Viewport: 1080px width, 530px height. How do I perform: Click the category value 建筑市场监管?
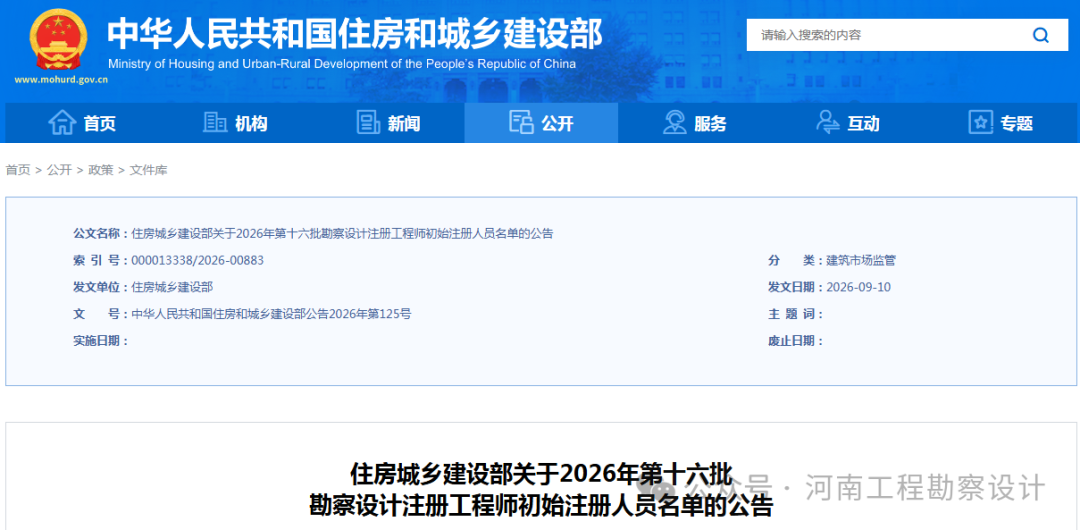tap(861, 261)
